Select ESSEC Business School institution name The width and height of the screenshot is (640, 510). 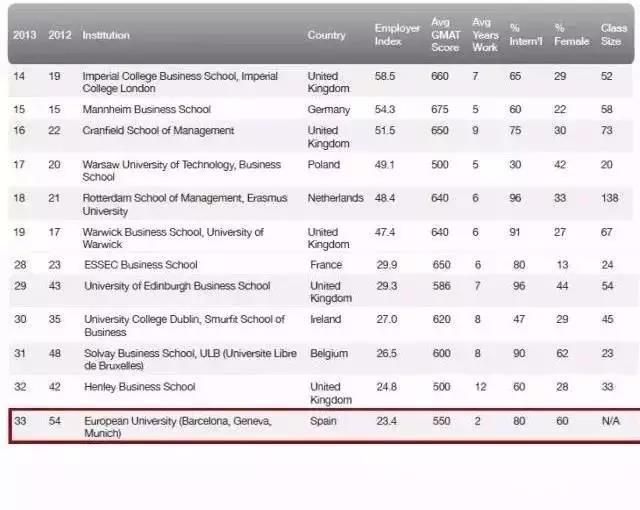point(141,265)
